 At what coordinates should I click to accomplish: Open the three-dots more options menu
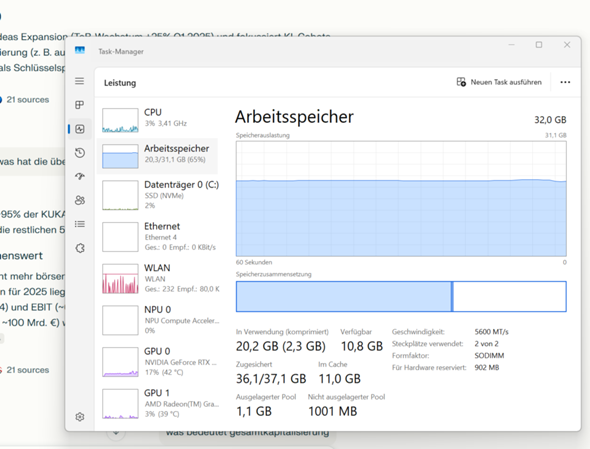565,82
